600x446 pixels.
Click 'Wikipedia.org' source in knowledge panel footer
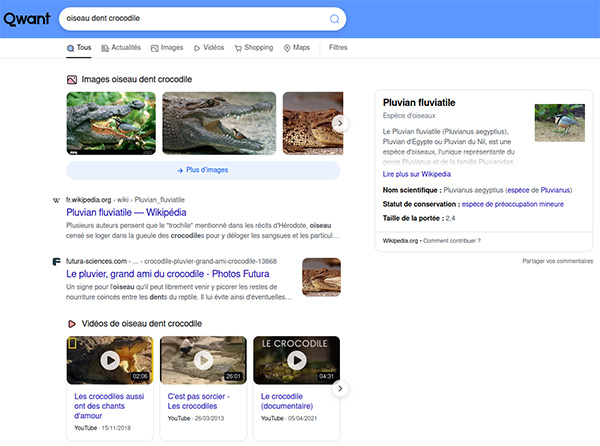(x=400, y=241)
